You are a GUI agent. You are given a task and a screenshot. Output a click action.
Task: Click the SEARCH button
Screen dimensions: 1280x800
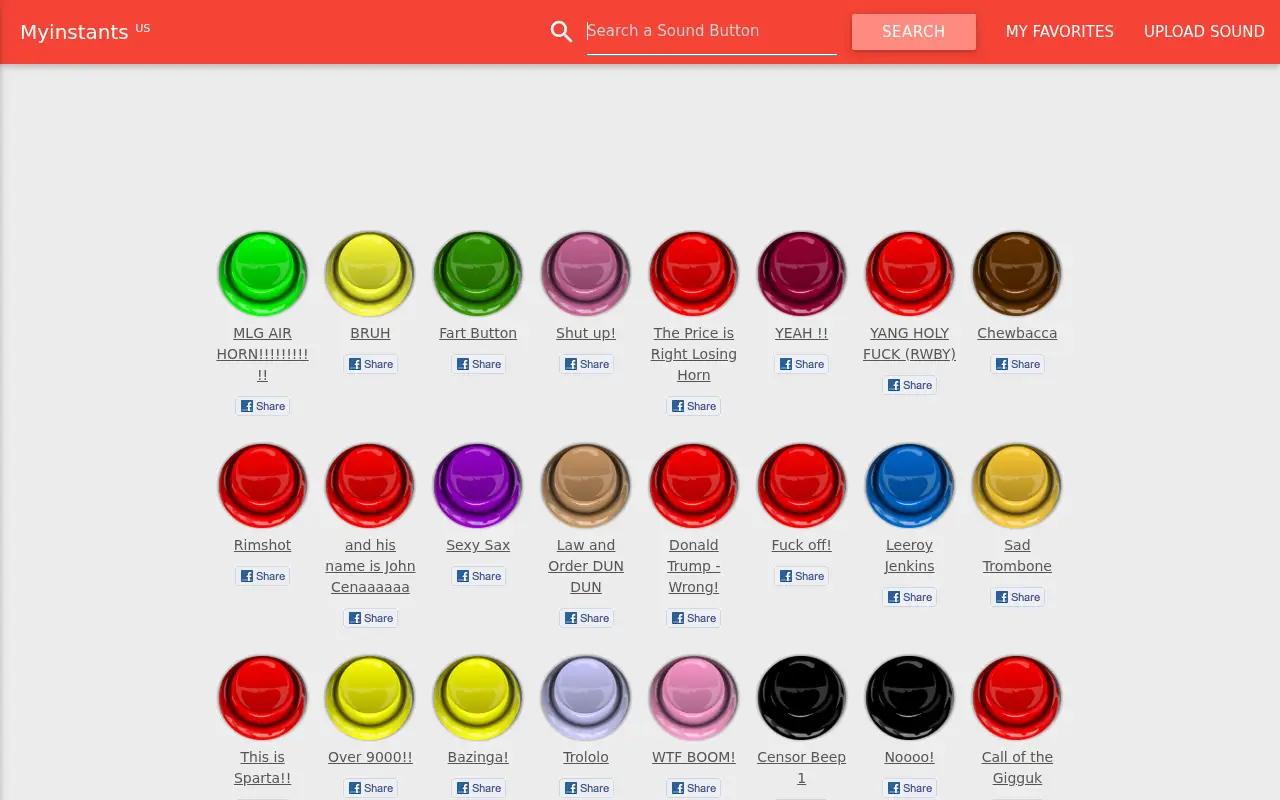(x=914, y=32)
